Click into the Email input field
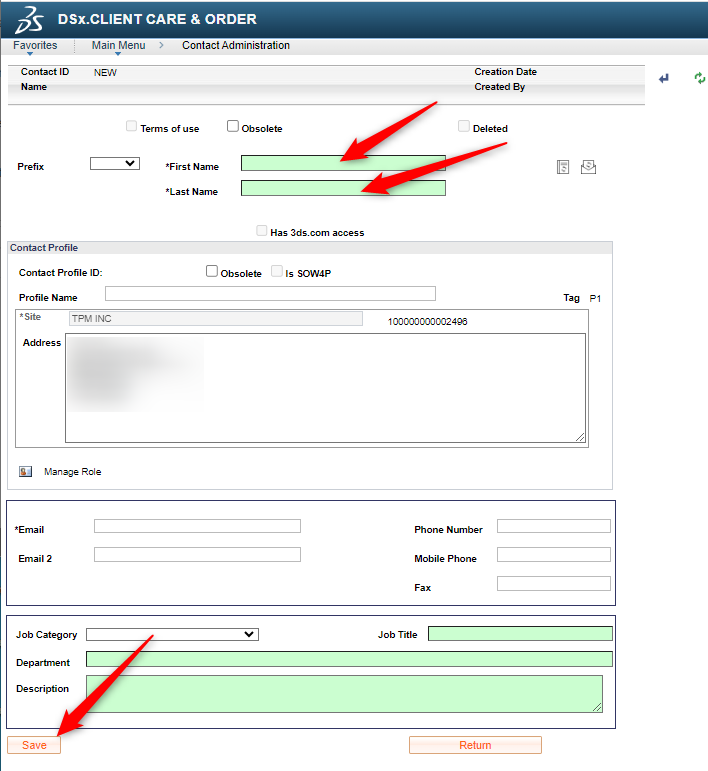708x771 pixels. click(197, 526)
